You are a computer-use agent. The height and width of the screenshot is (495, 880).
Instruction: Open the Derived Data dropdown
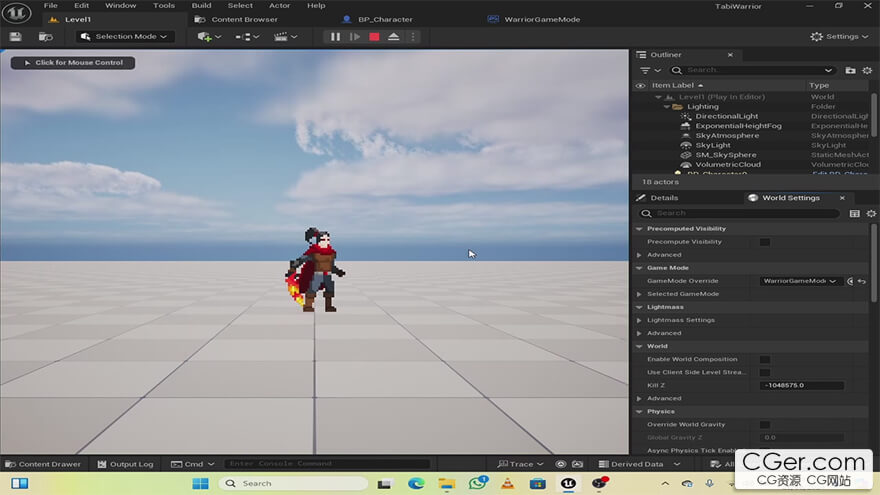pyautogui.click(x=639, y=464)
